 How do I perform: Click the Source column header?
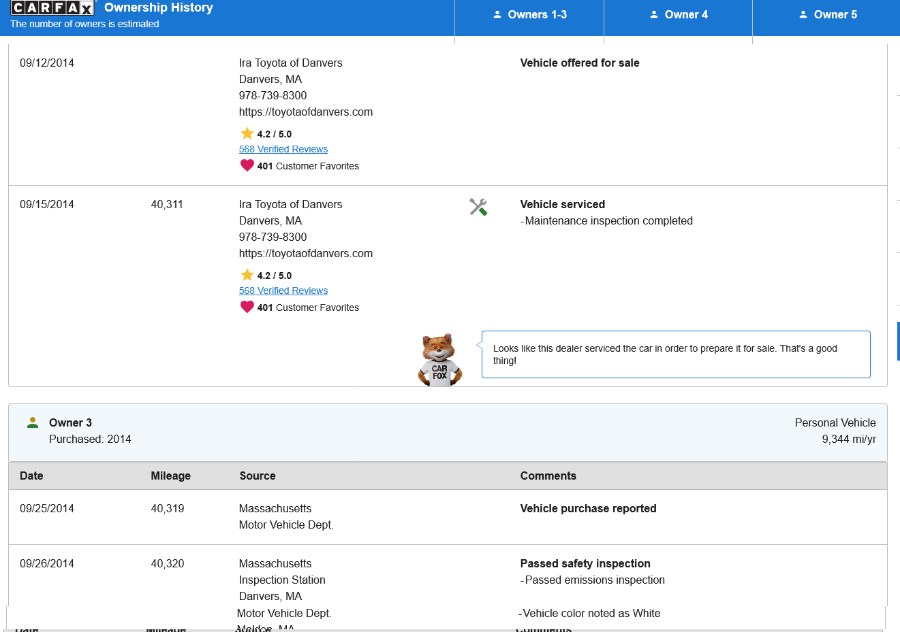(257, 476)
